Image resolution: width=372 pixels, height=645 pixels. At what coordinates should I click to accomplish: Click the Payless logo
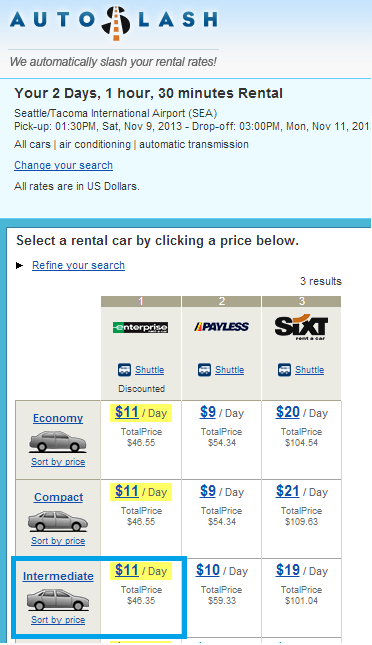coord(221,327)
